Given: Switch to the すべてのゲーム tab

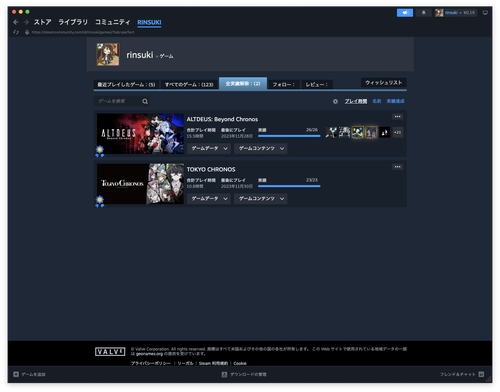Looking at the screenshot, I should click(189, 85).
